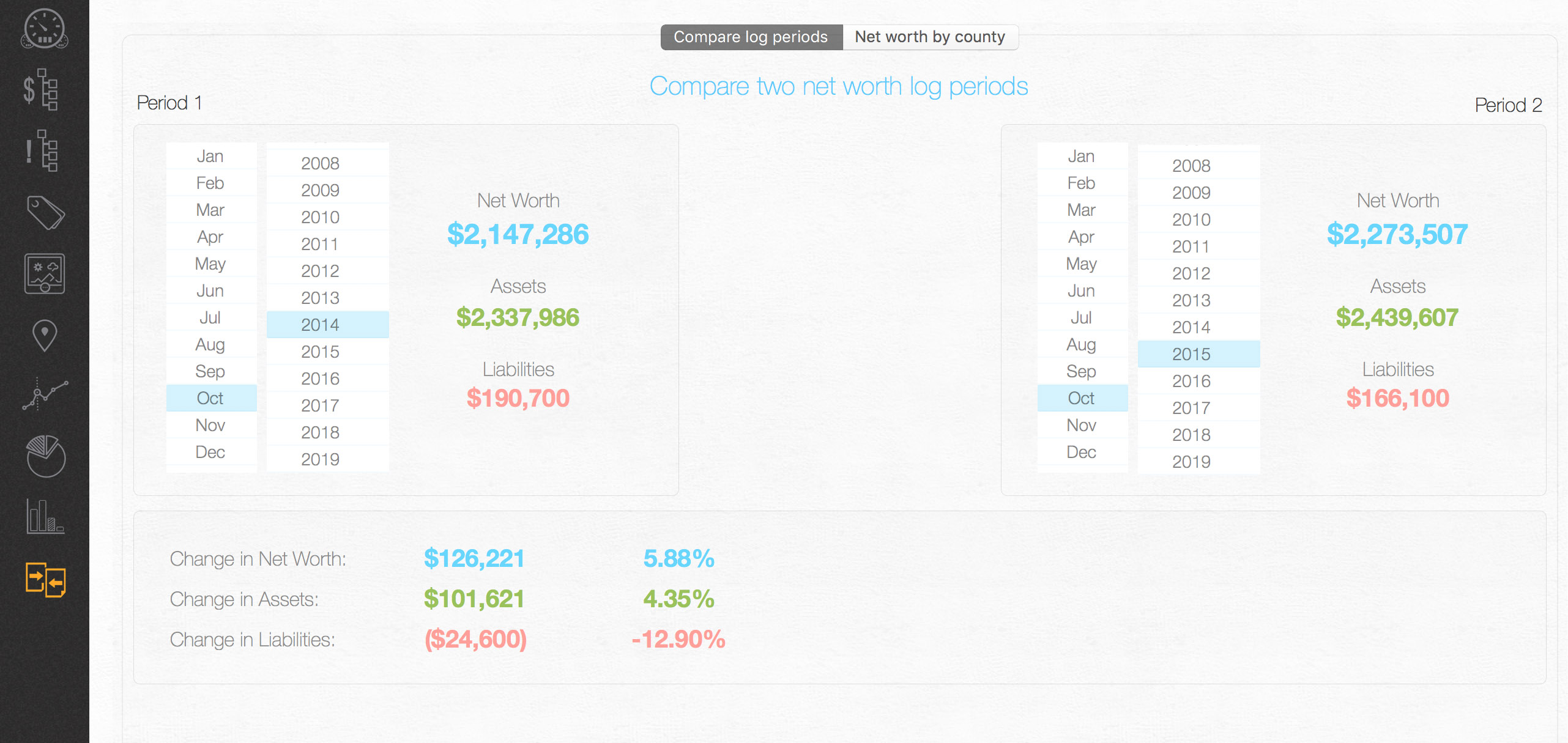Open the line graph trend icon
Viewport: 1568px width, 743px height.
45,394
